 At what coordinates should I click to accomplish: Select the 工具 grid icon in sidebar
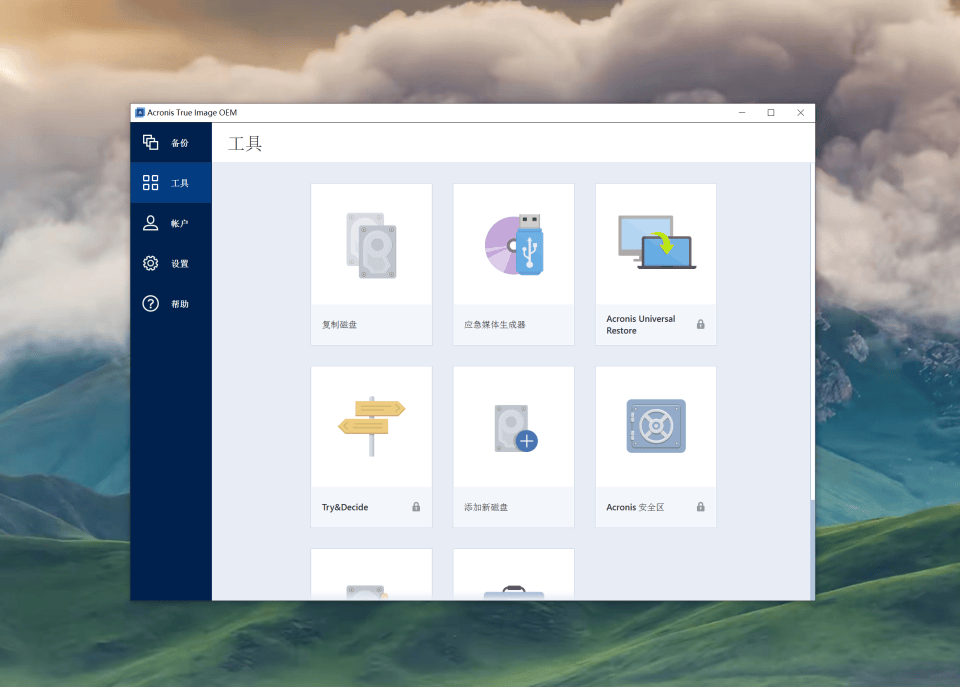click(151, 182)
